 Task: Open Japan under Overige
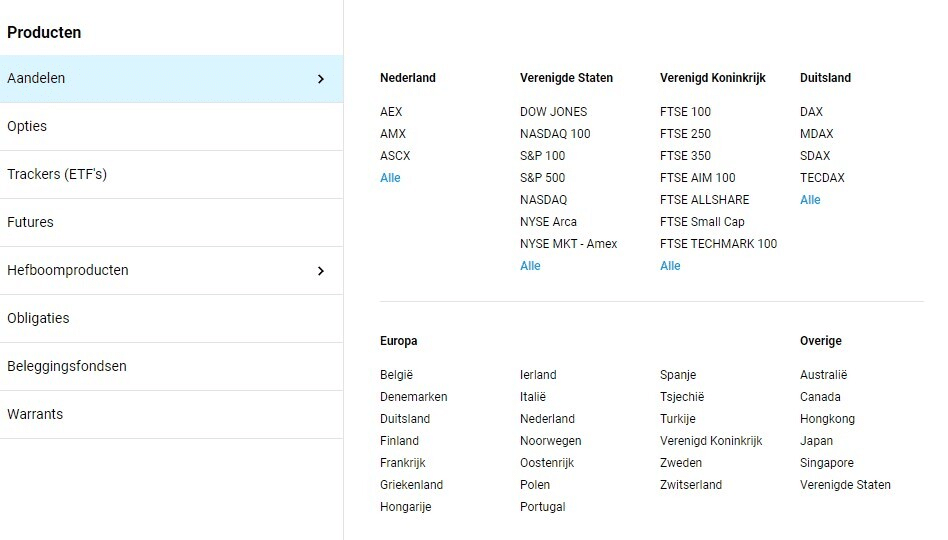coord(816,441)
